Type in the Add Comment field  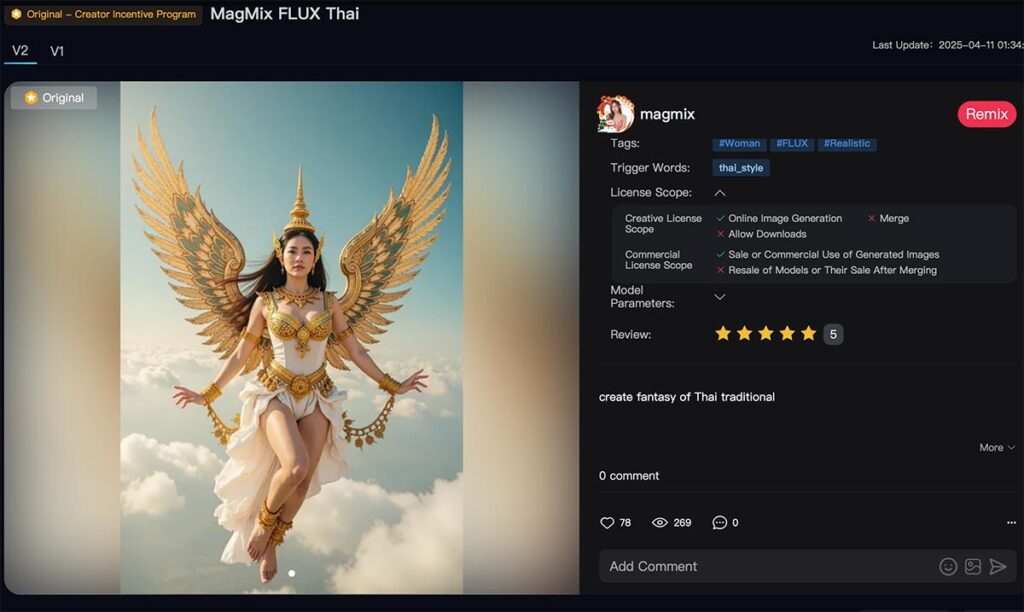click(765, 567)
